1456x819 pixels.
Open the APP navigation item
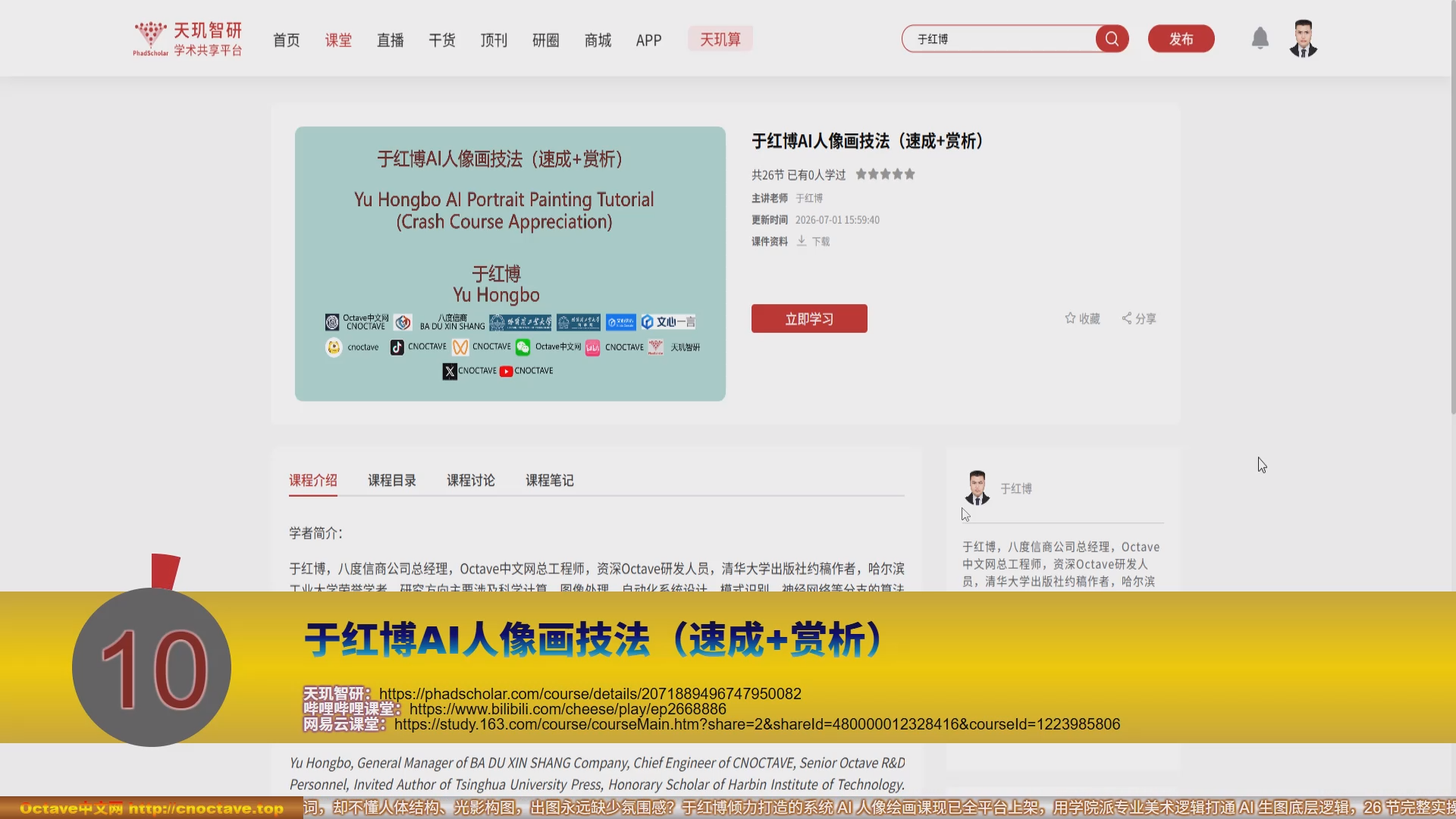649,40
